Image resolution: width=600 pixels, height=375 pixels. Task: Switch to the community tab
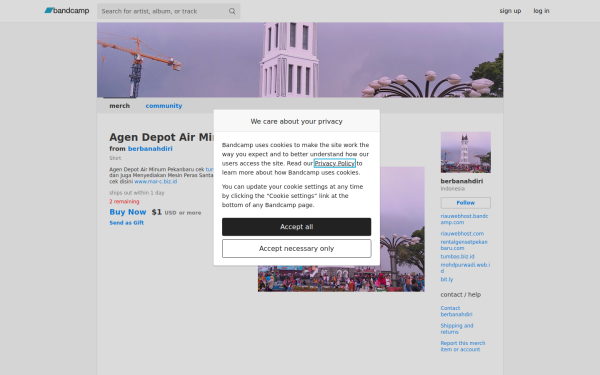click(164, 106)
